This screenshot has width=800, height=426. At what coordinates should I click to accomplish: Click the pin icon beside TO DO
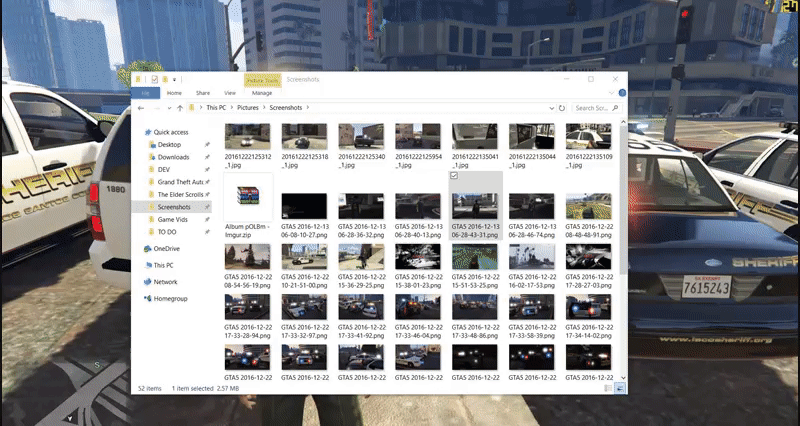tap(207, 232)
